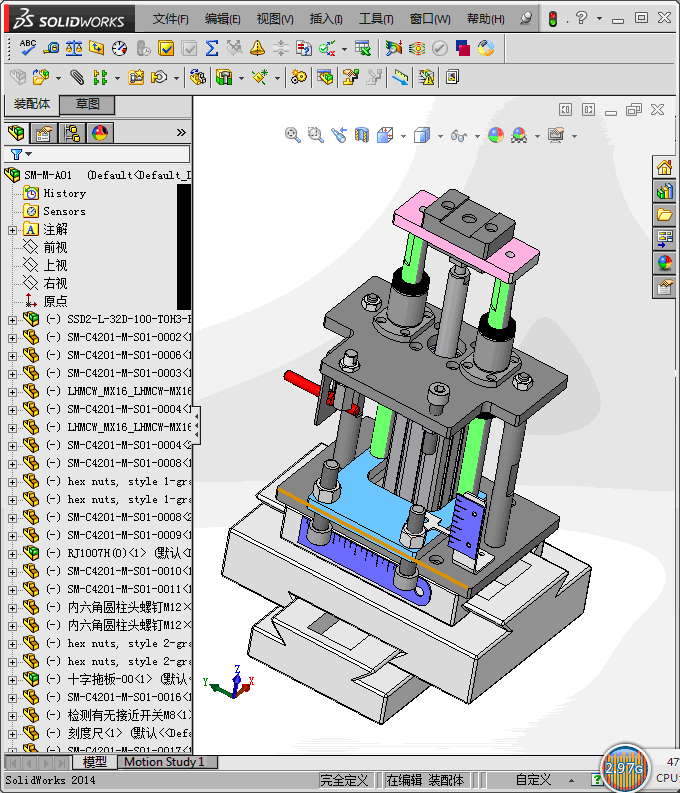The image size is (680, 793).
Task: Expand the 注解 annotations node
Action: [12, 230]
